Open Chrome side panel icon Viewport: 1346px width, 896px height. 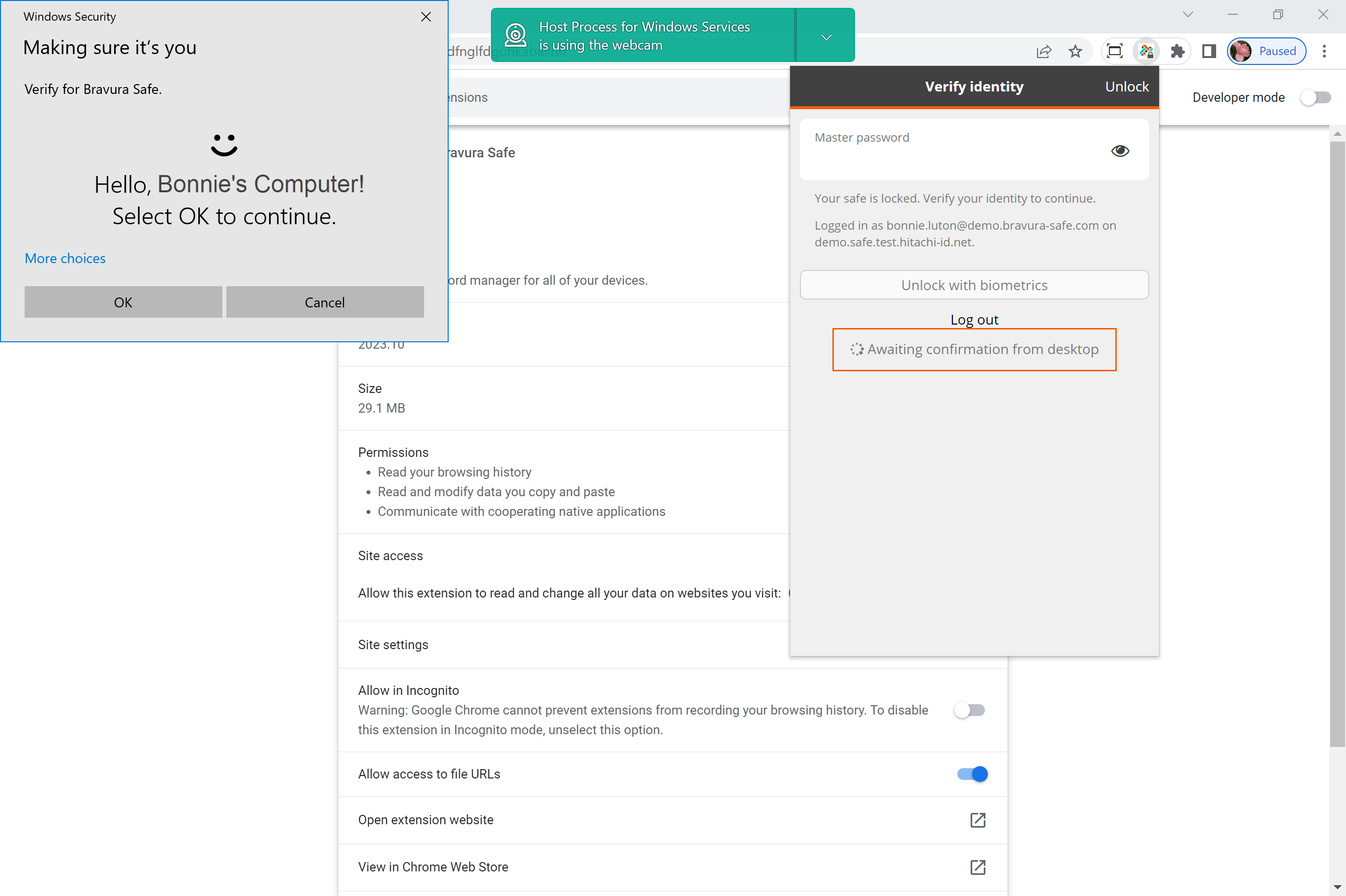pos(1209,52)
